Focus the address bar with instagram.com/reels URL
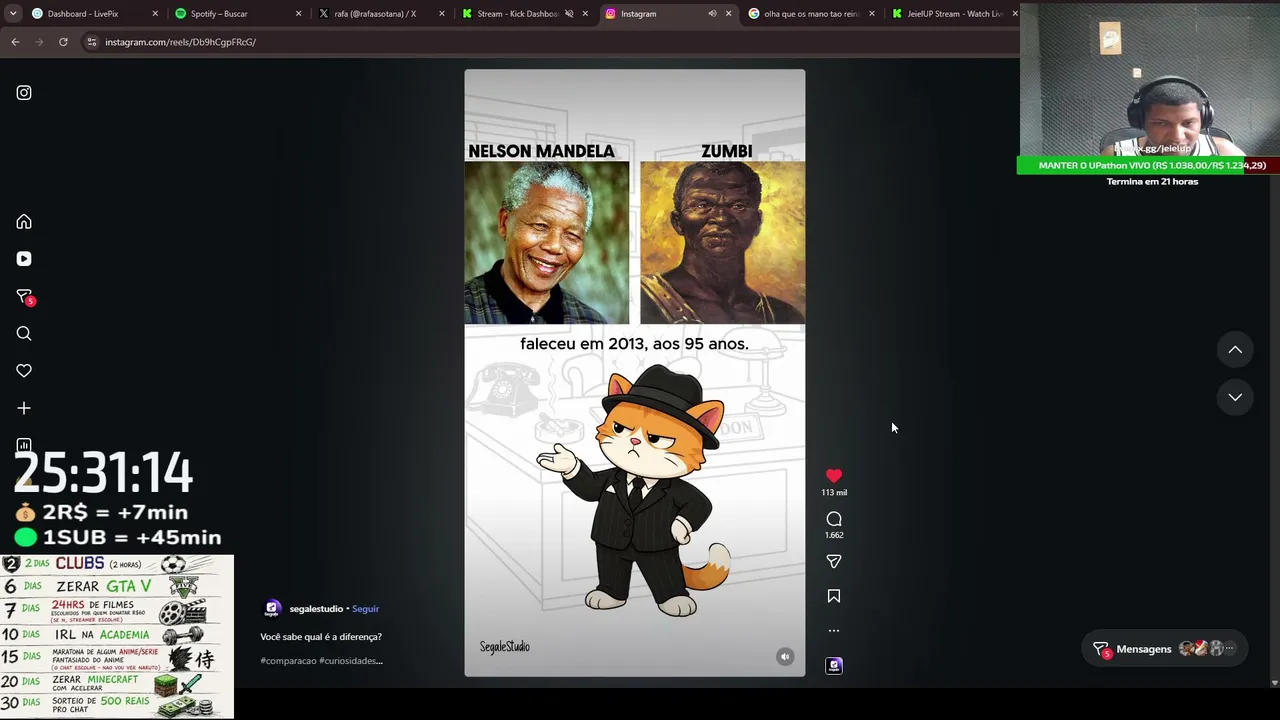The width and height of the screenshot is (1280, 720). [x=550, y=42]
